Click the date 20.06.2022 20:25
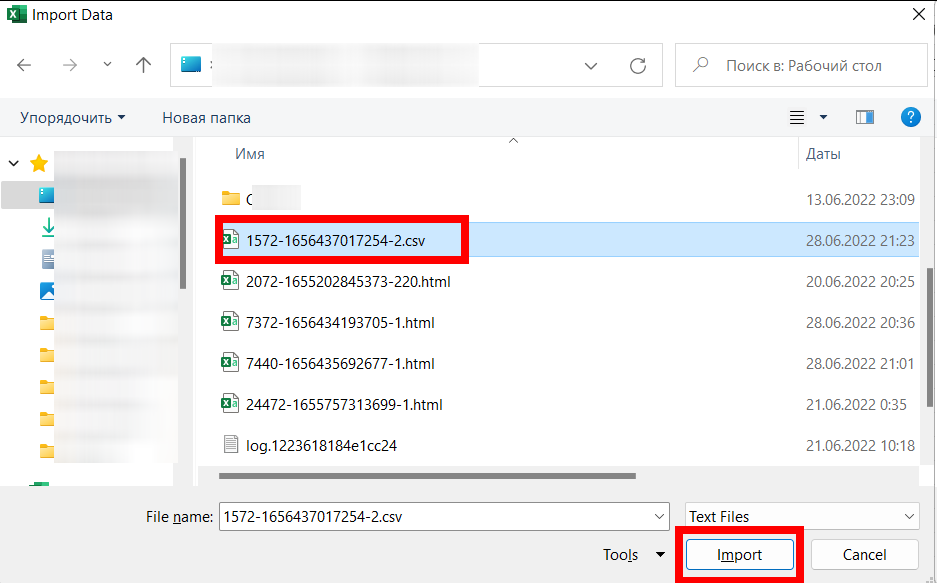Screen dimensions: 937x583 click(x=860, y=281)
